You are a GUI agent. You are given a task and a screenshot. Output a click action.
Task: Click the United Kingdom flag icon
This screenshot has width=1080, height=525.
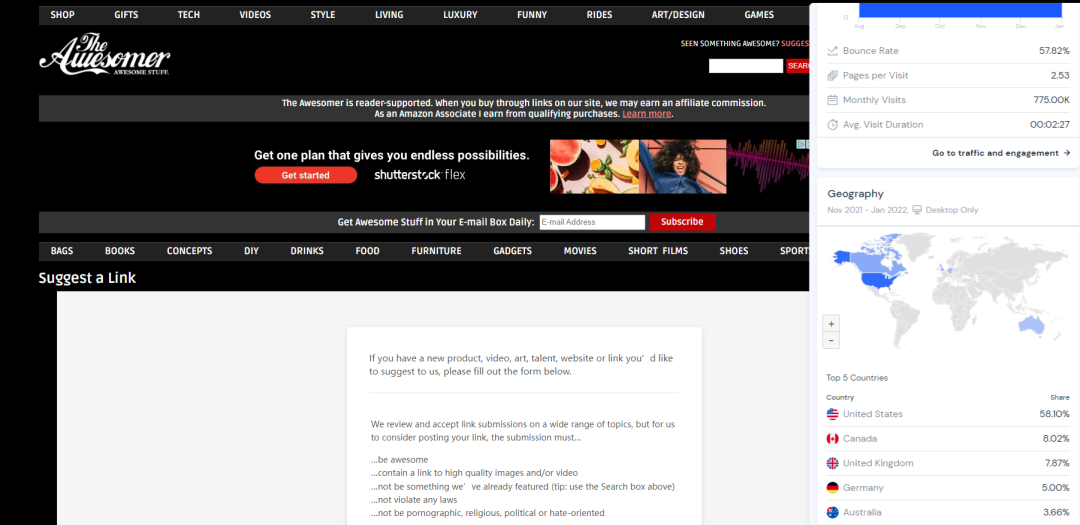point(833,463)
